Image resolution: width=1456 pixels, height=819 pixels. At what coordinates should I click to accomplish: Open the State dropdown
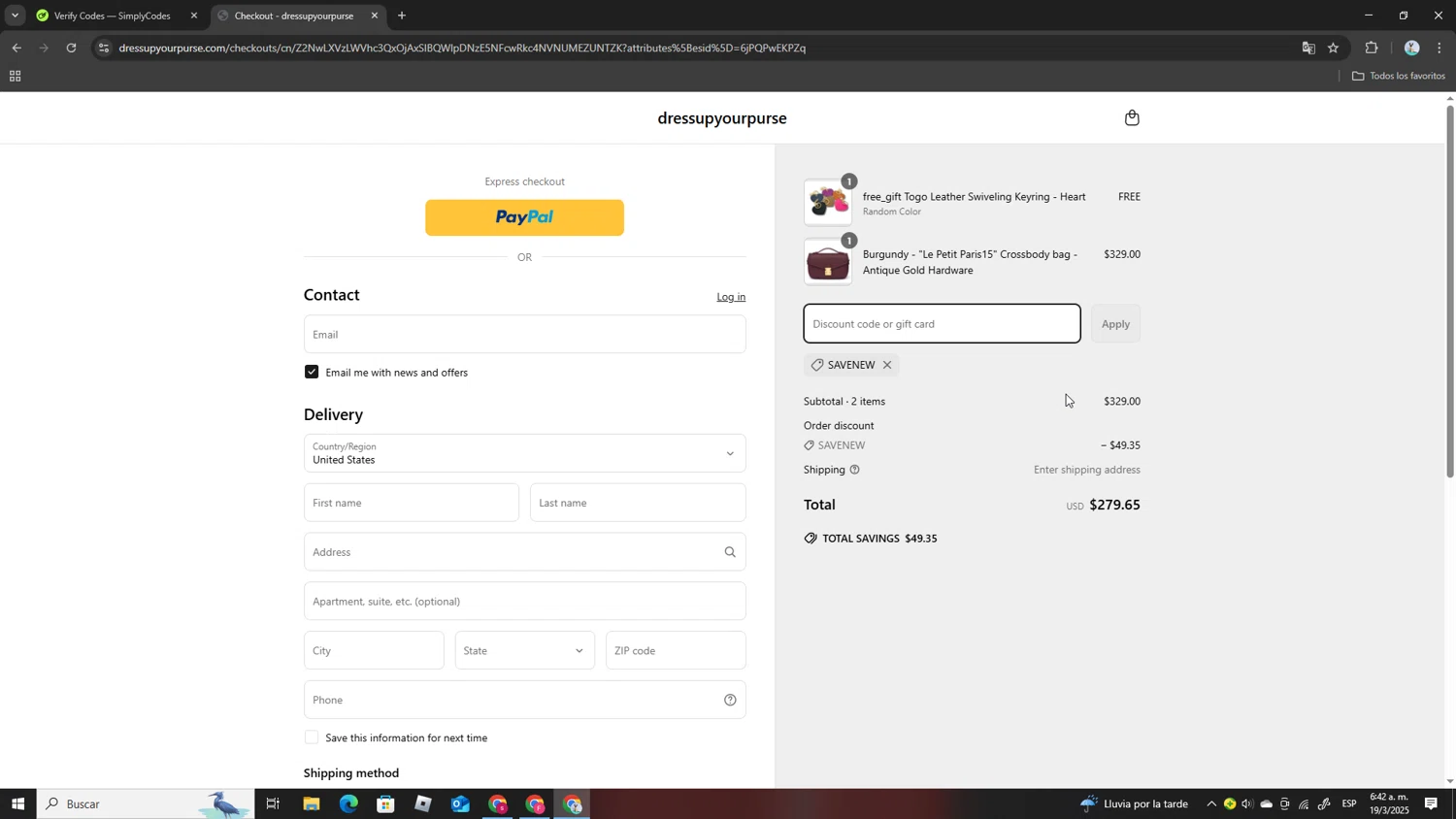tap(524, 650)
